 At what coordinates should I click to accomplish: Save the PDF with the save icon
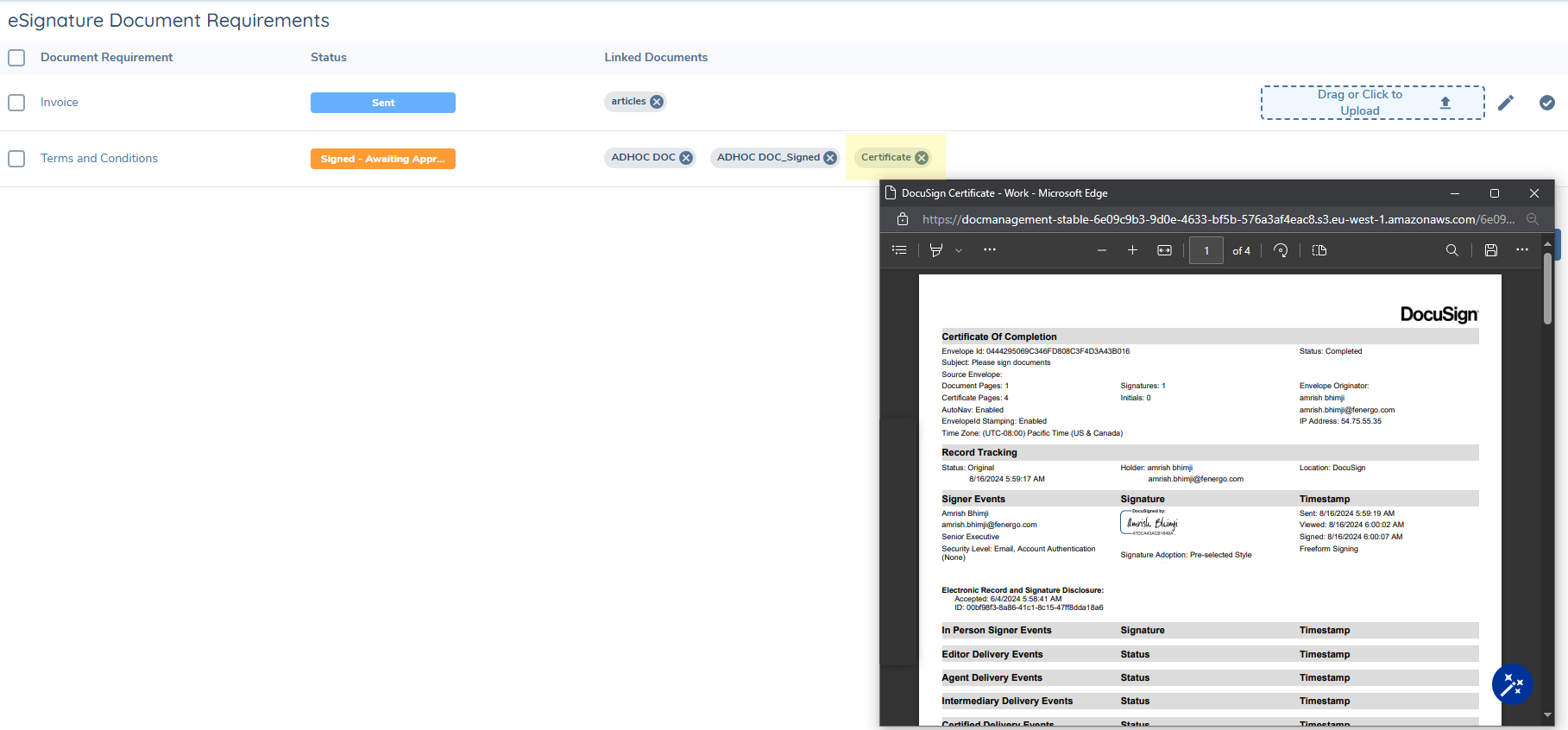click(1490, 250)
